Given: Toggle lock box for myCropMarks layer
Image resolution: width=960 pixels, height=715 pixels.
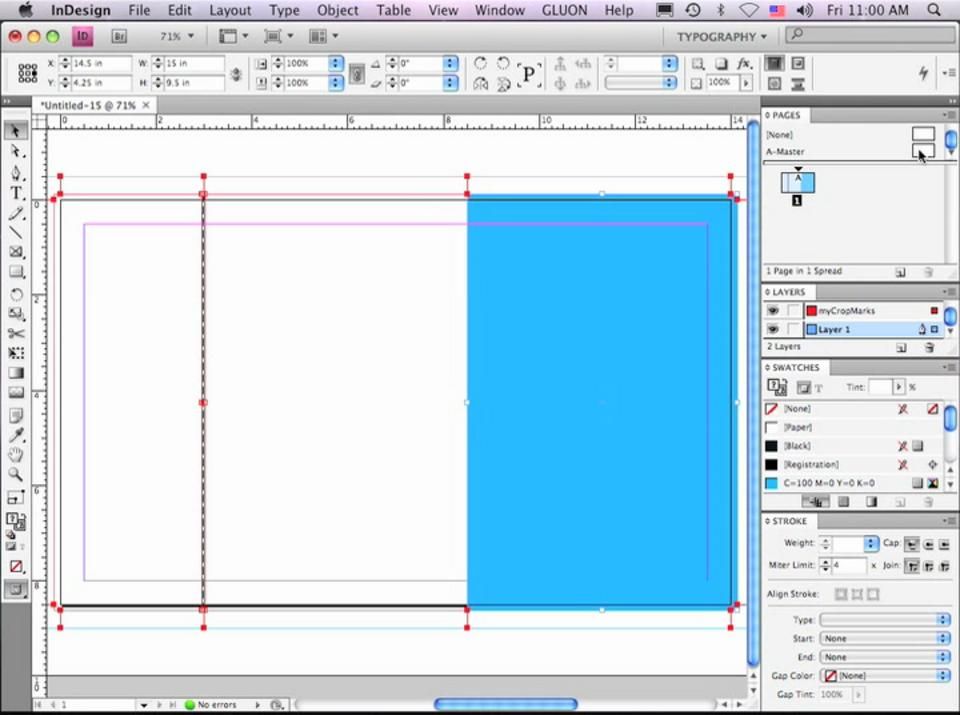Looking at the screenshot, I should (793, 310).
